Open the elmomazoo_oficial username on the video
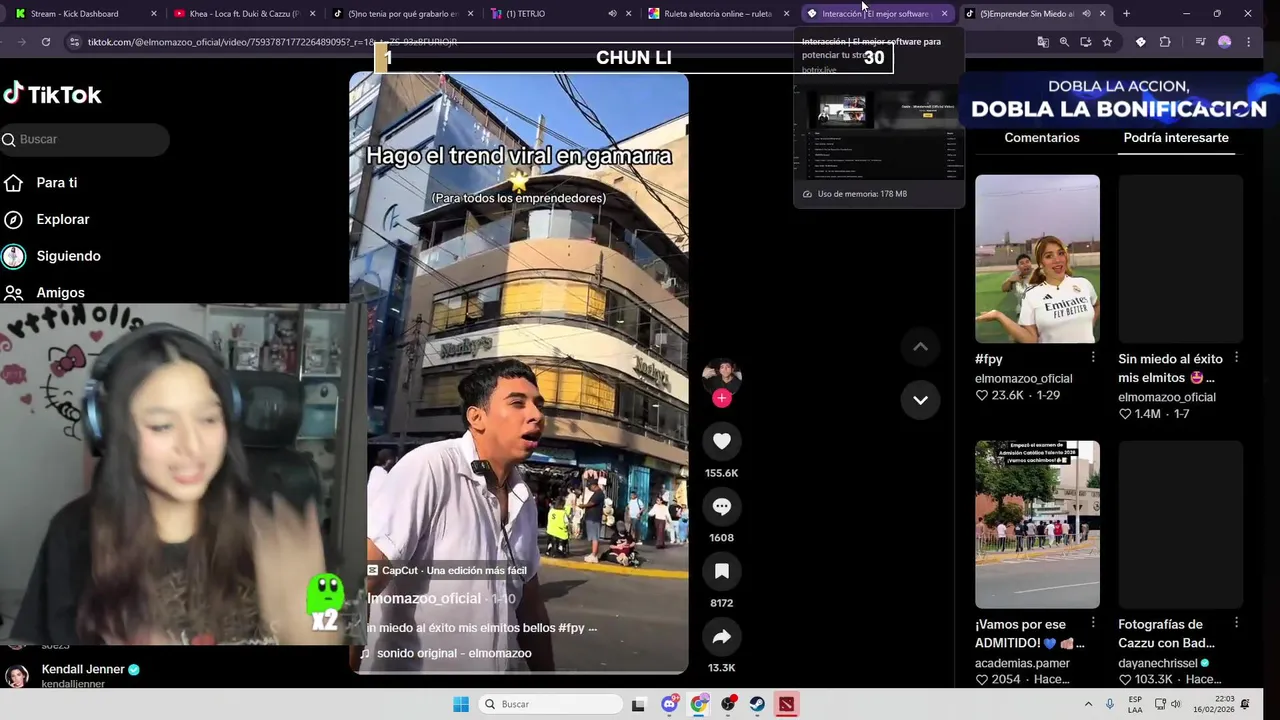The height and width of the screenshot is (720, 1280). (x=424, y=598)
